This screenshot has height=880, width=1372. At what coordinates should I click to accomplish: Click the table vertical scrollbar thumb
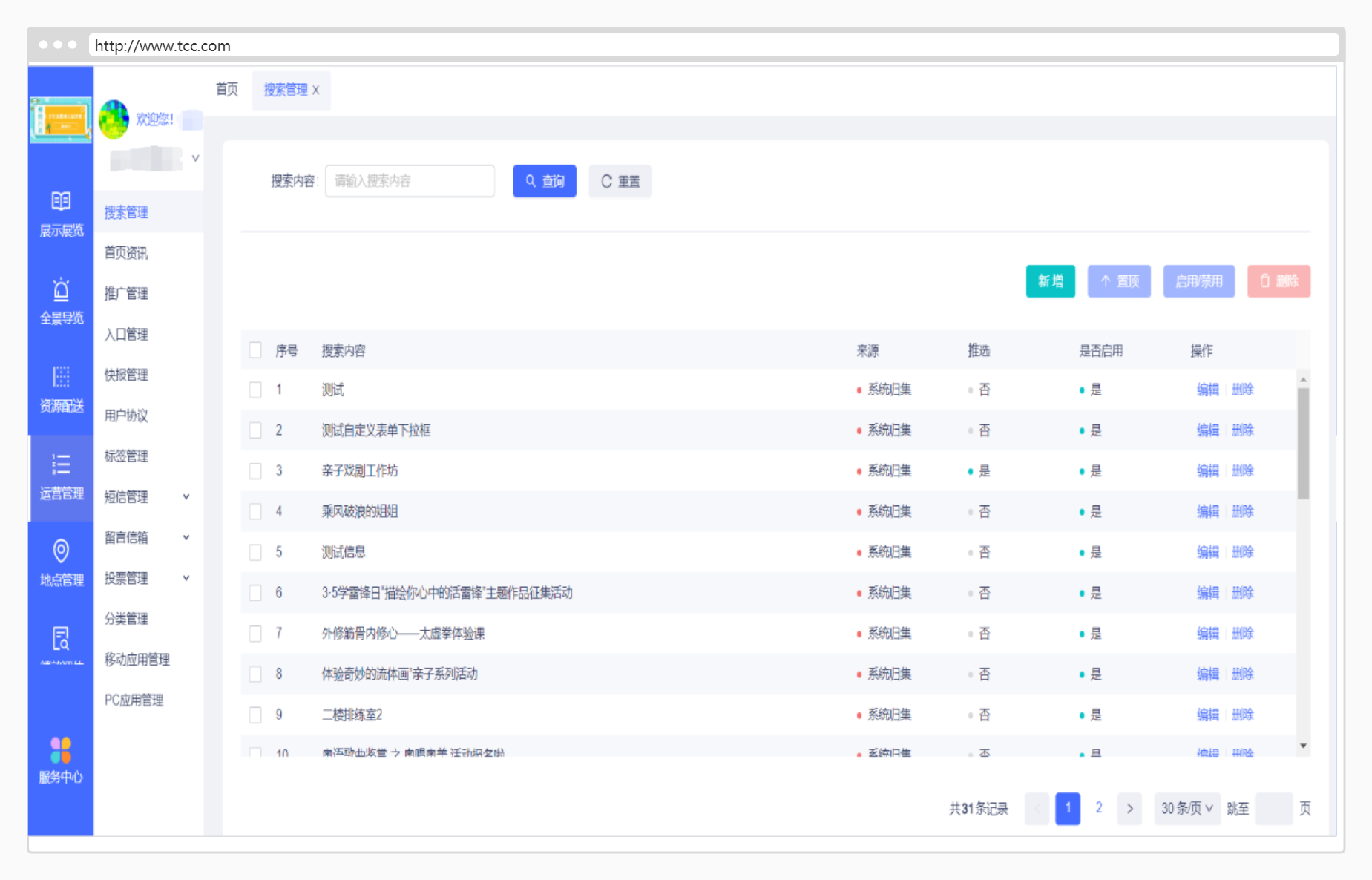1303,444
